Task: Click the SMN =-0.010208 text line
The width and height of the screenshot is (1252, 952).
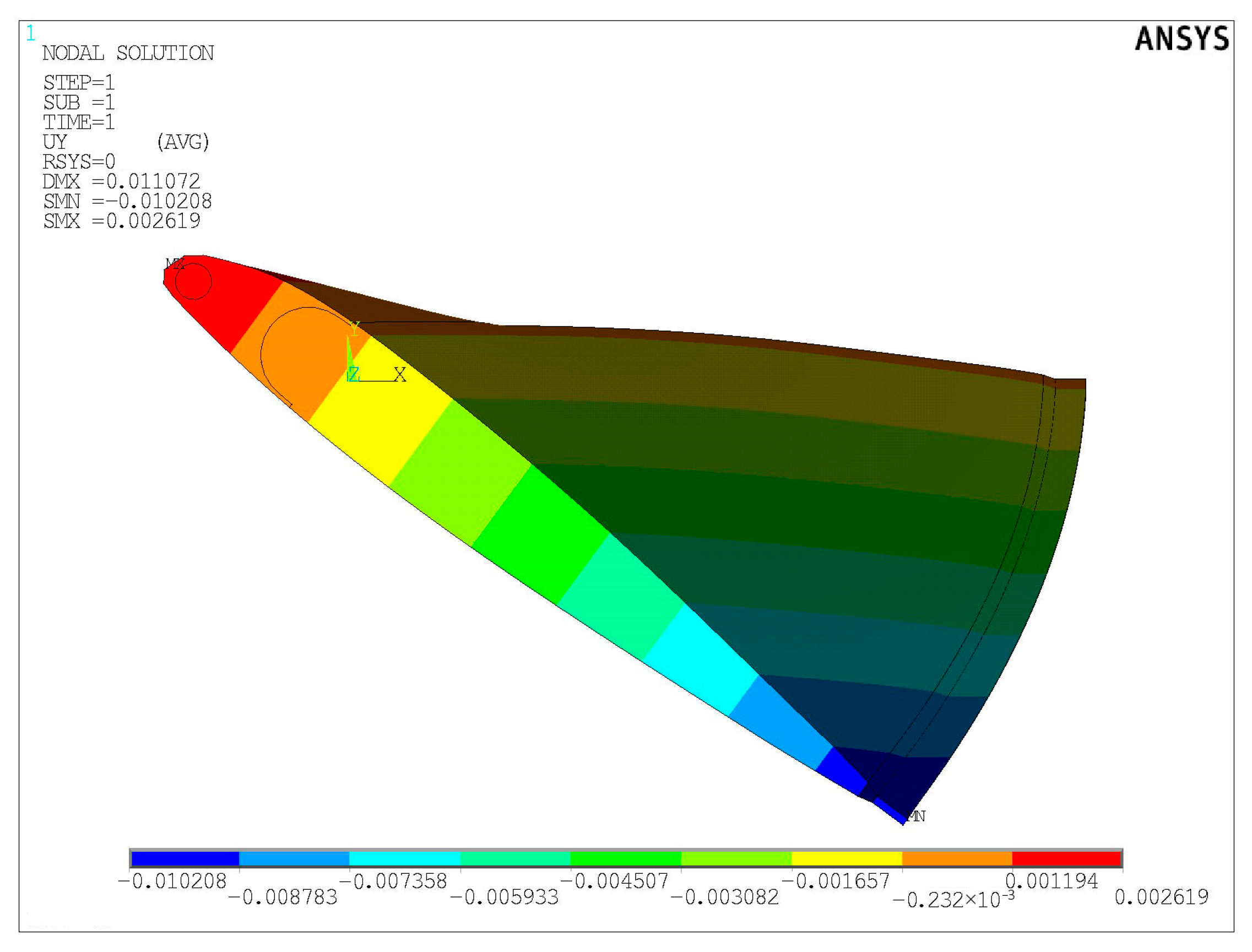Action: pyautogui.click(x=127, y=201)
